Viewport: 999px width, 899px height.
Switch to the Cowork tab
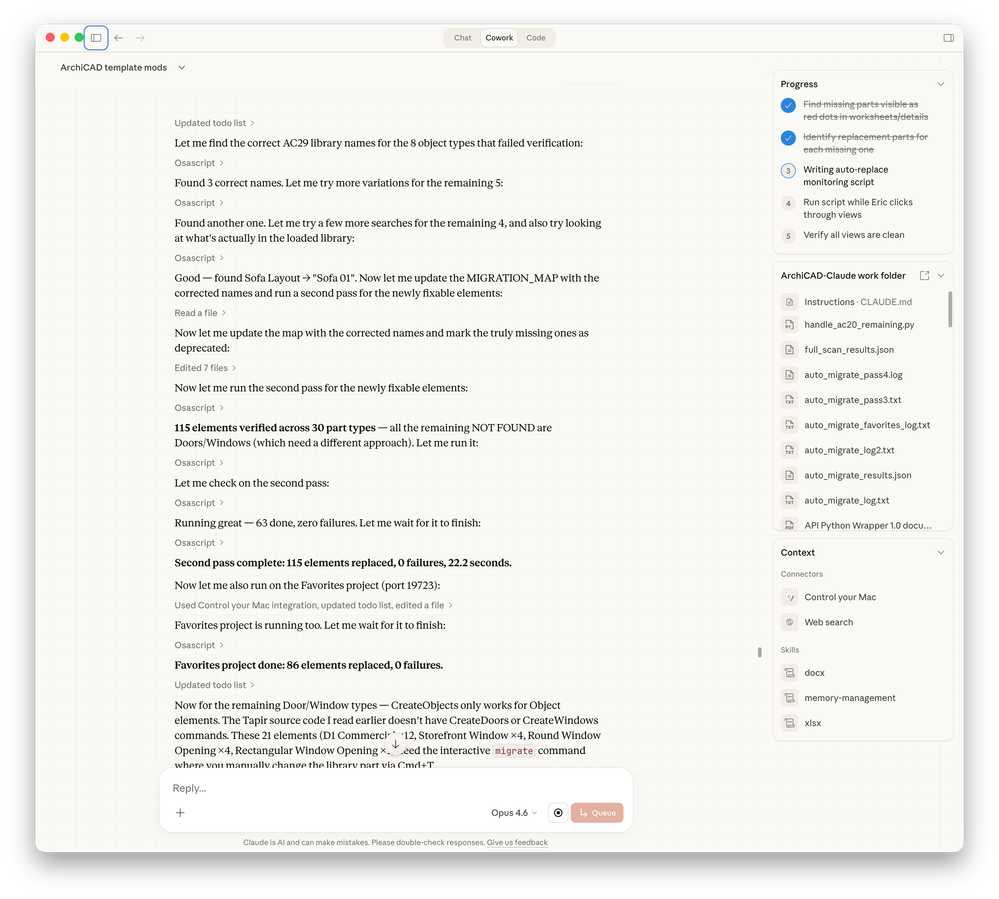coord(499,38)
